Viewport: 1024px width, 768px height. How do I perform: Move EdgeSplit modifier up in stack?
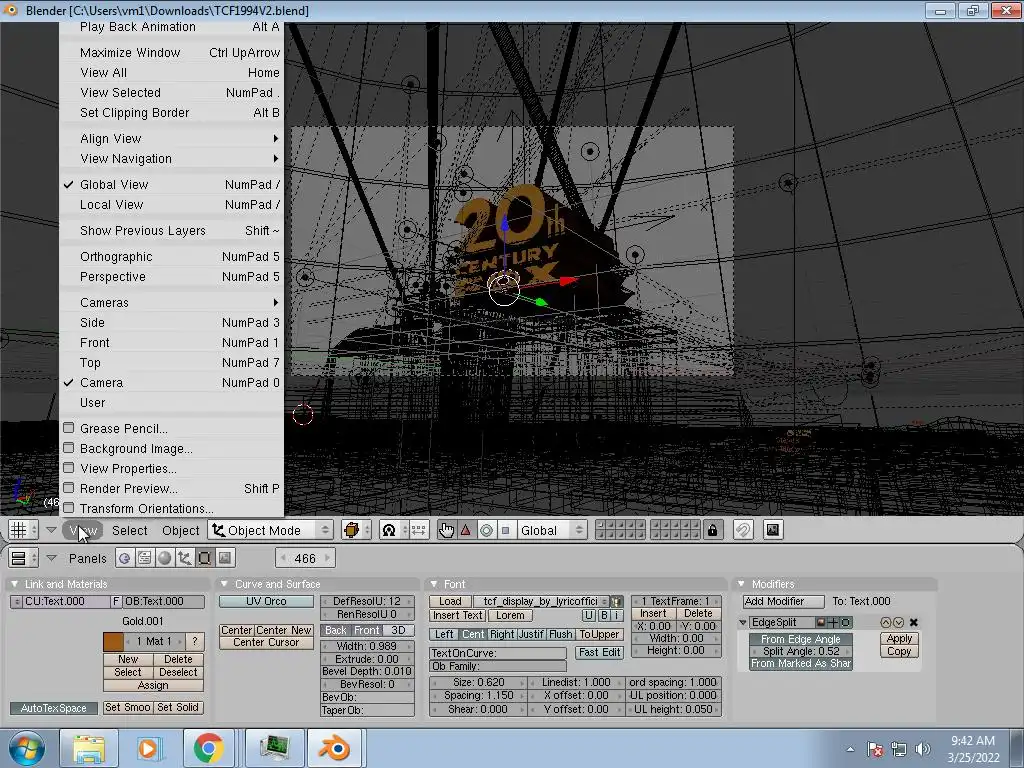(x=886, y=622)
